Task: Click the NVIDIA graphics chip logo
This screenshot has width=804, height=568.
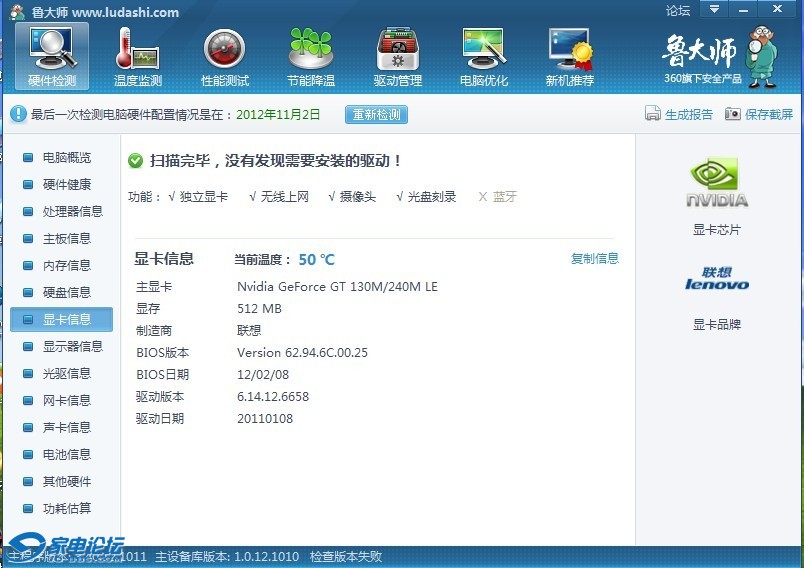Action: 717,183
